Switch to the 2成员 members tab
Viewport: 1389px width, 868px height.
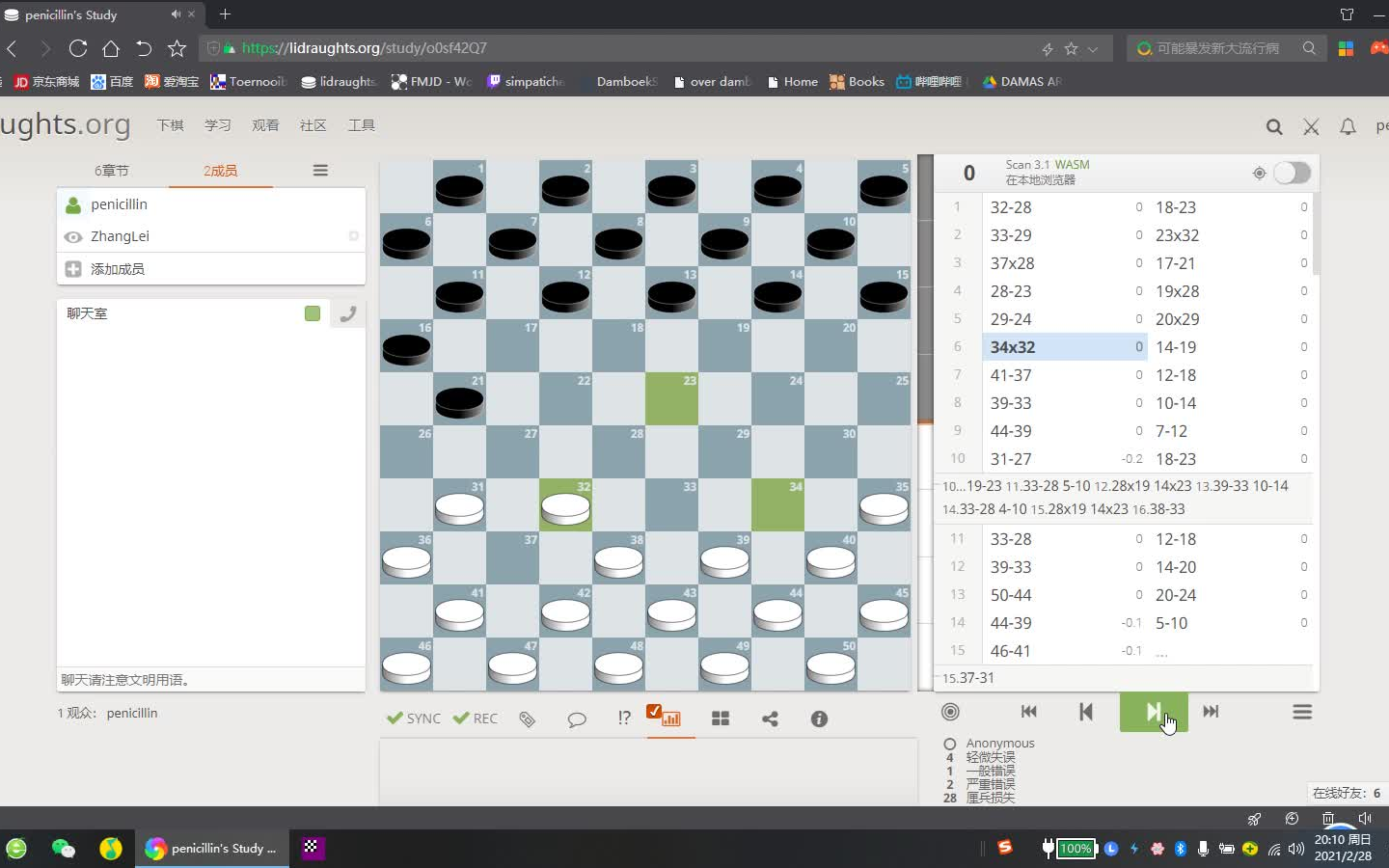coord(220,171)
